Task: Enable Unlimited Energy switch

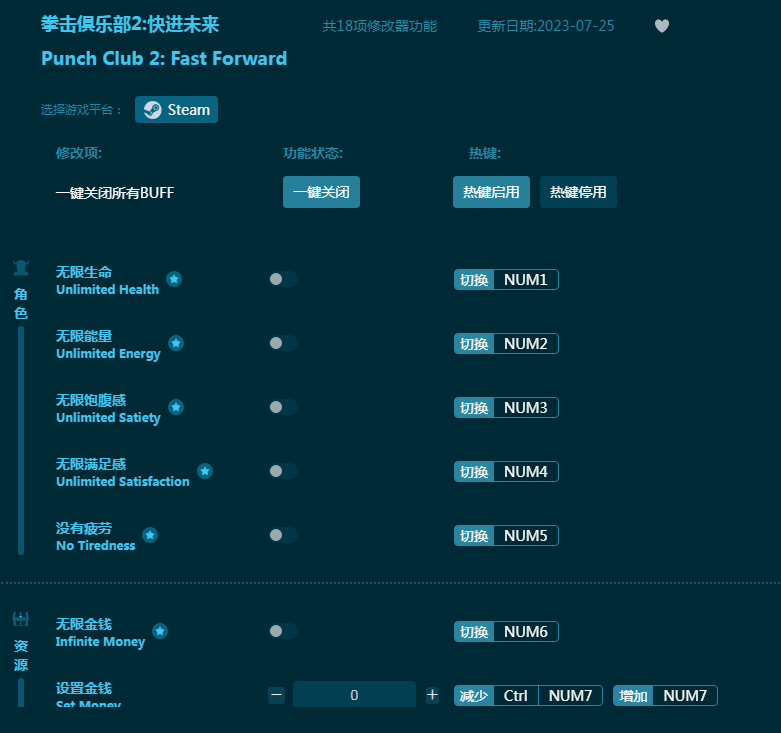Action: 283,343
